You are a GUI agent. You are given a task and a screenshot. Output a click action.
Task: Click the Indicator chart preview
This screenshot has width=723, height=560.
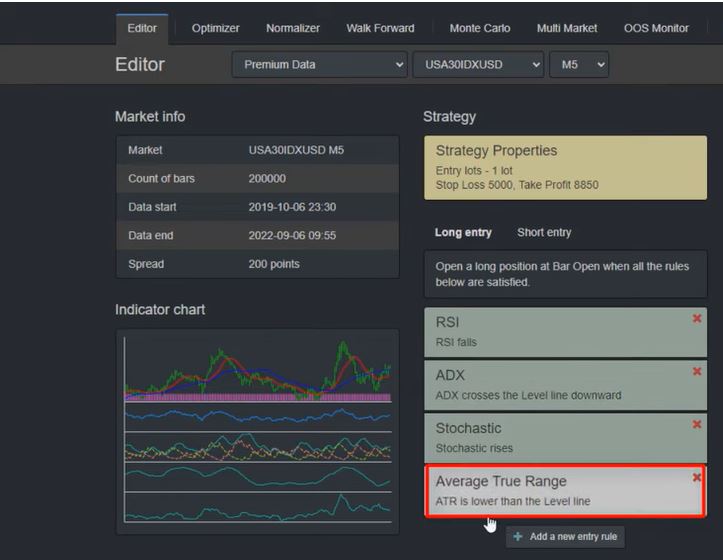pyautogui.click(x=257, y=428)
